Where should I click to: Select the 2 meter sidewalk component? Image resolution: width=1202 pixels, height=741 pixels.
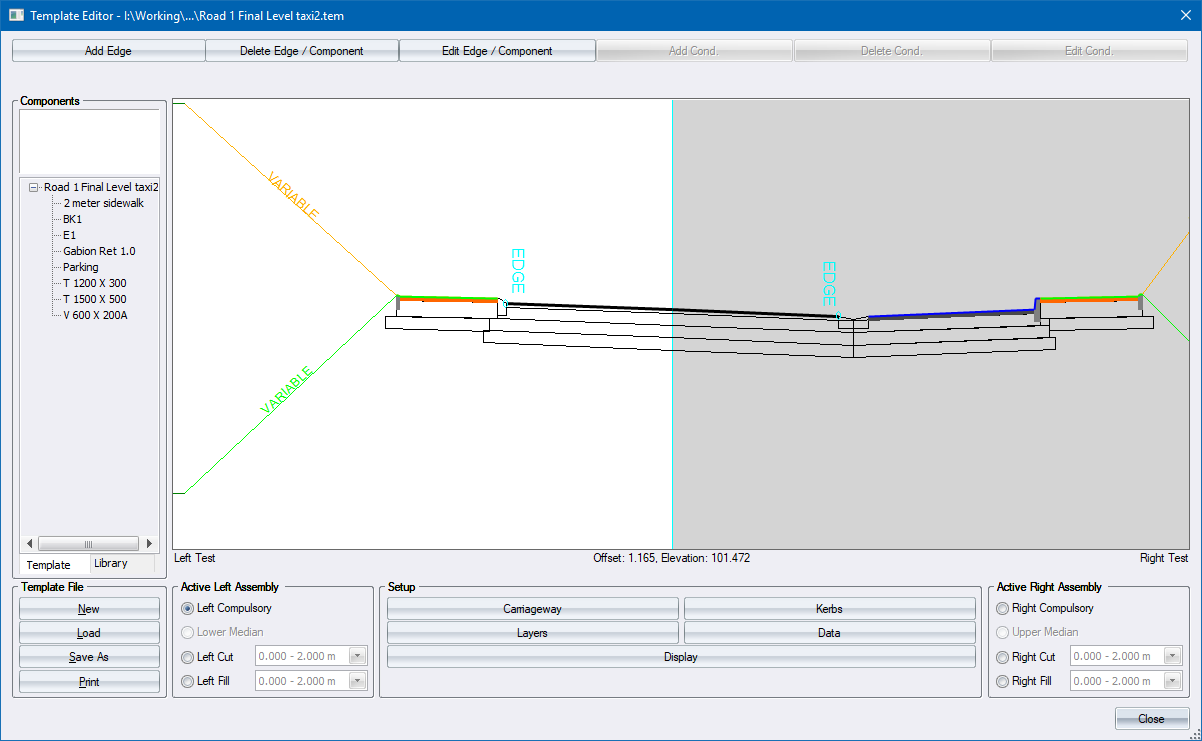point(103,203)
